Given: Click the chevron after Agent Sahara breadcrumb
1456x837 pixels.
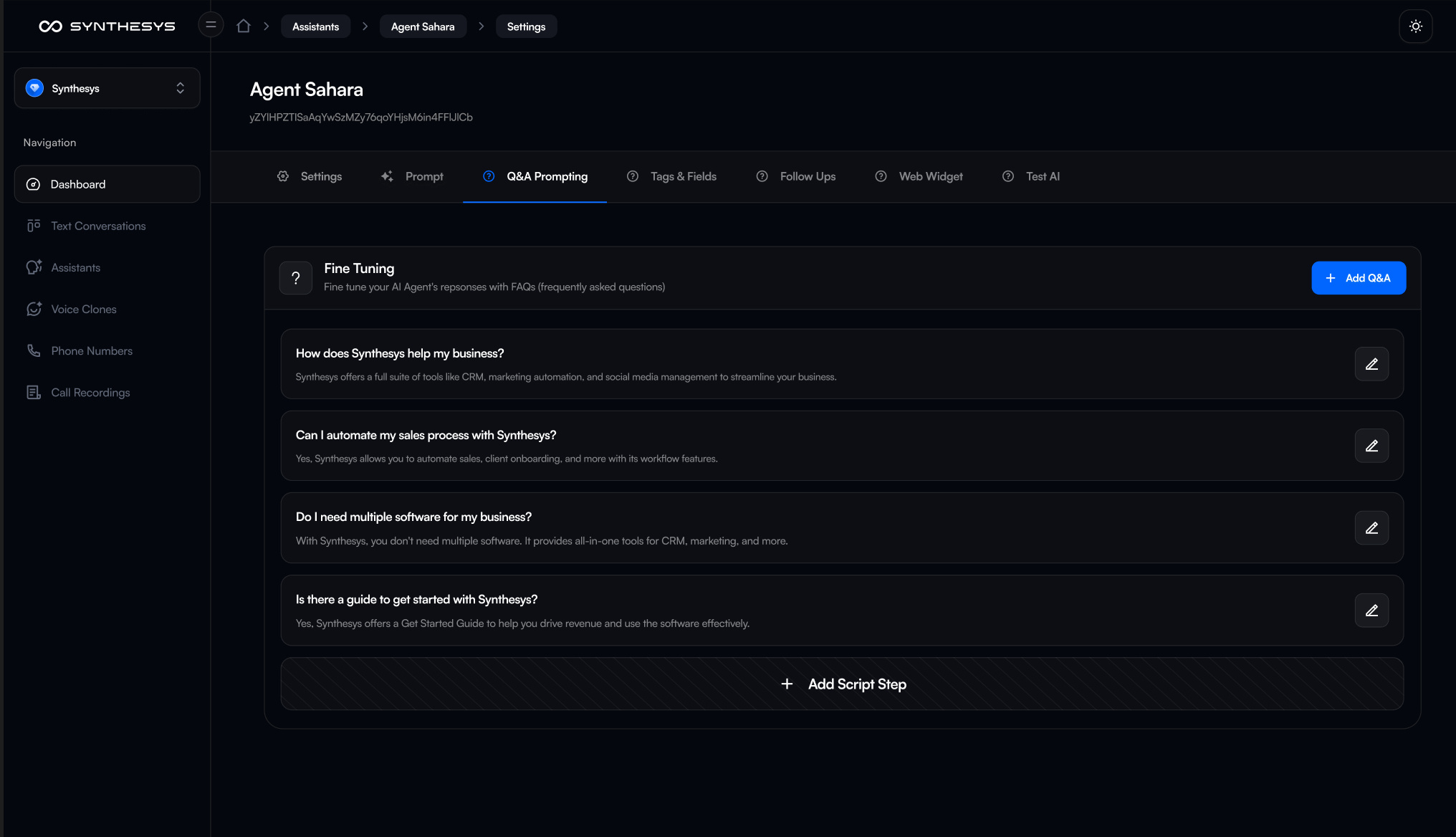Looking at the screenshot, I should 482,27.
